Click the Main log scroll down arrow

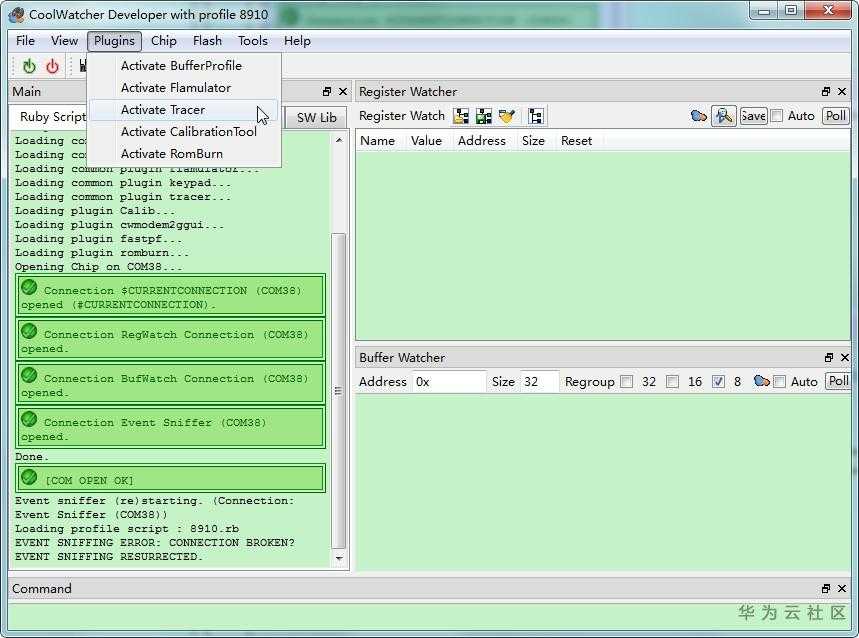coord(339,558)
